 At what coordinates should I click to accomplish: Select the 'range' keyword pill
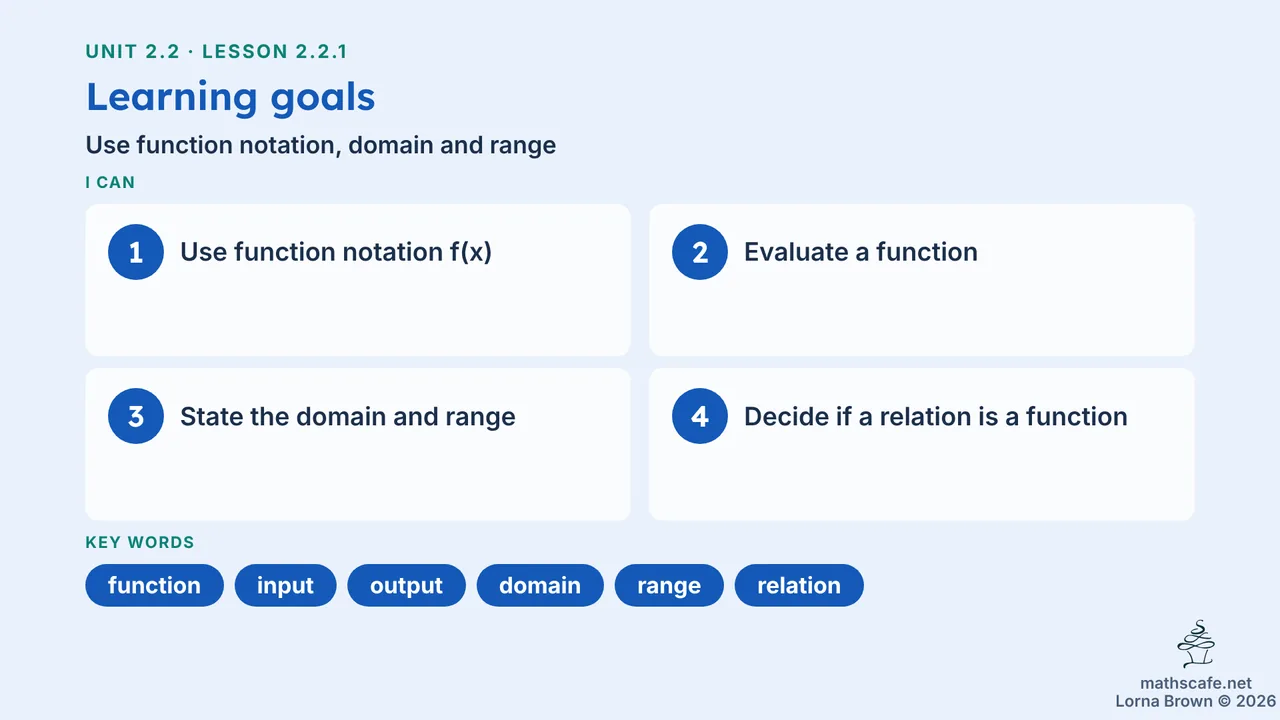669,585
